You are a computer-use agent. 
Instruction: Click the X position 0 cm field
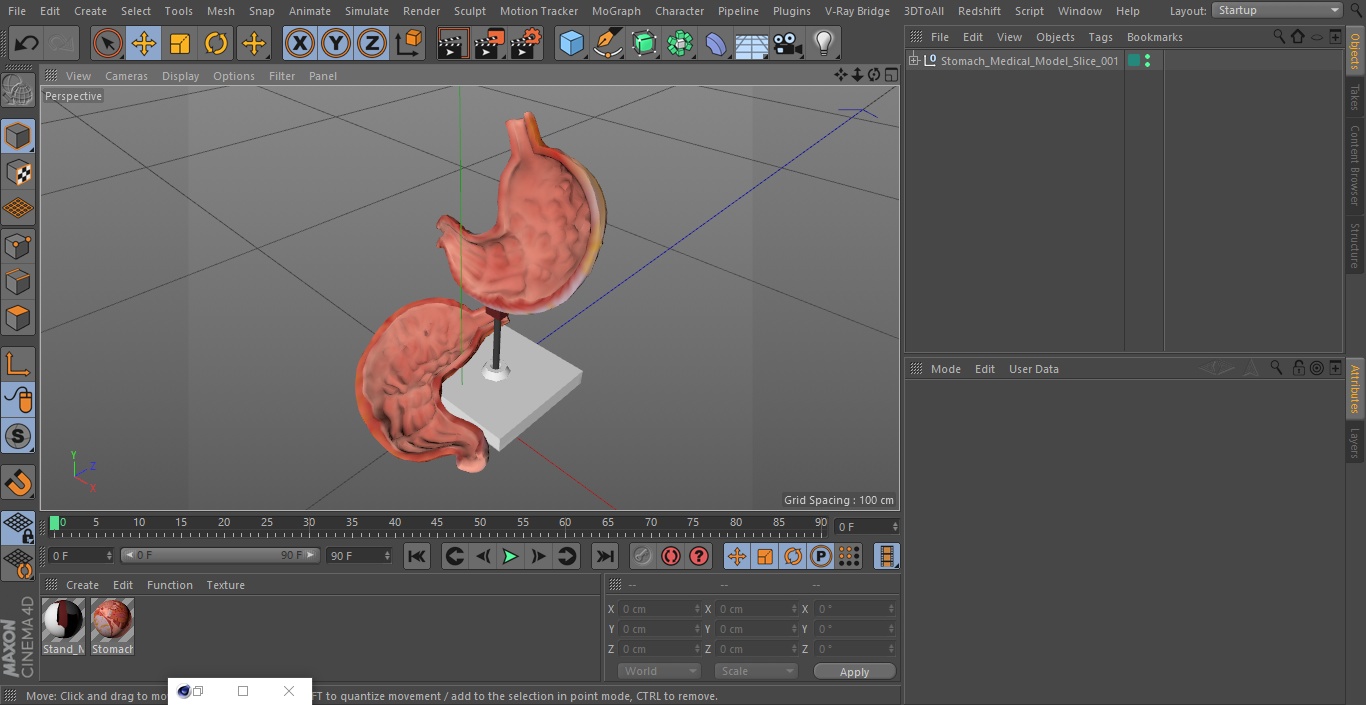(659, 608)
